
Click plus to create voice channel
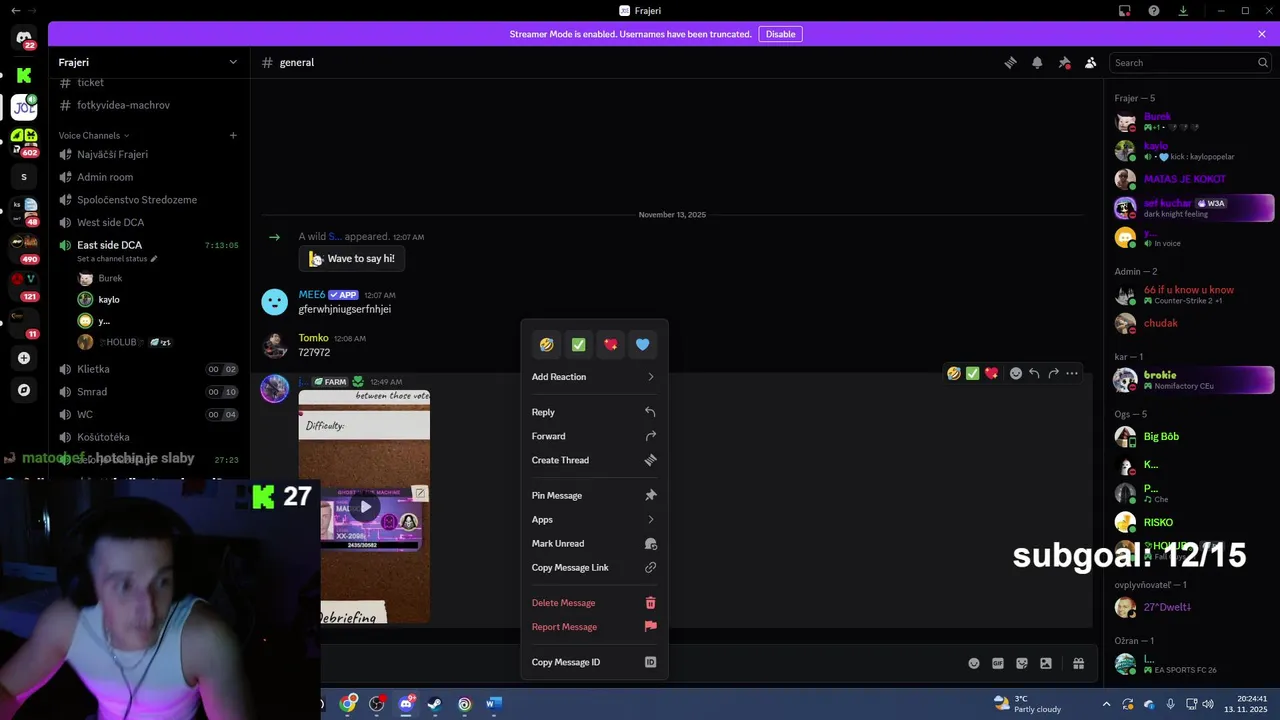233,135
